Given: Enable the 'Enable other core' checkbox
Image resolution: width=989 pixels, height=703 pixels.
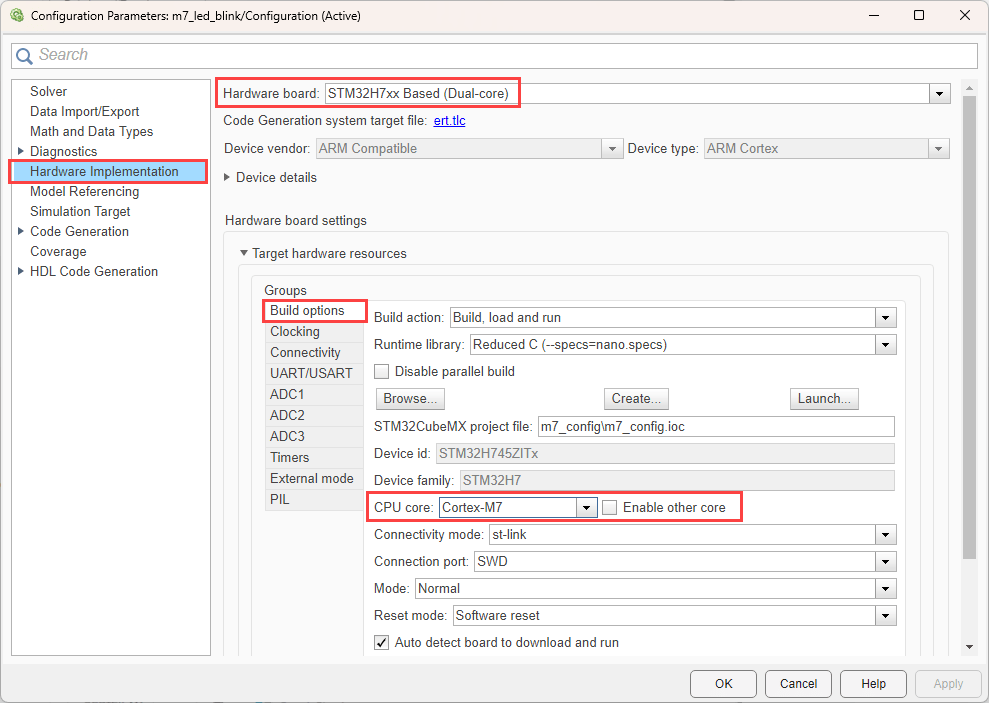Looking at the screenshot, I should (x=610, y=507).
